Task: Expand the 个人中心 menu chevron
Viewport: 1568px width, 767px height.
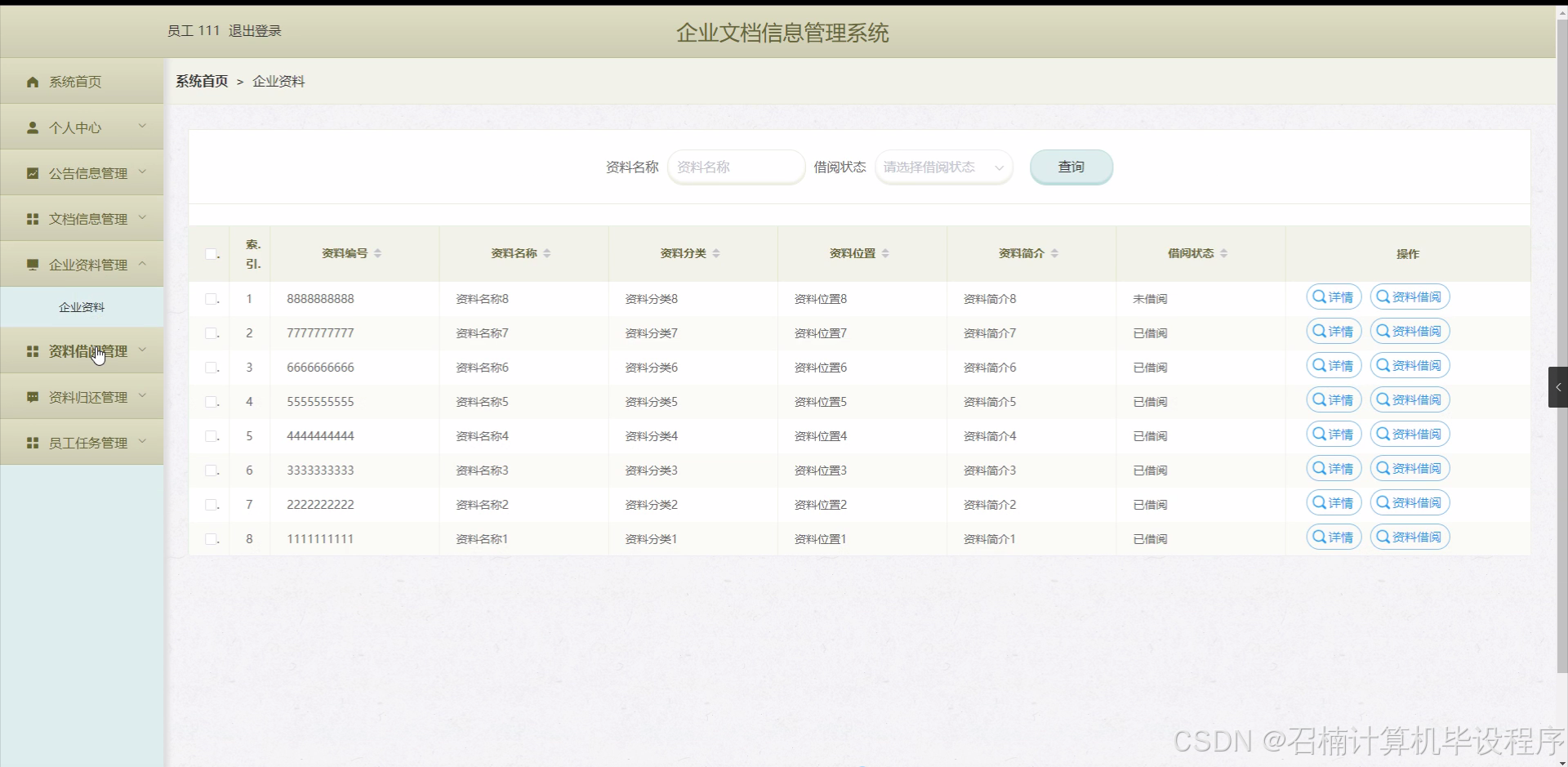Action: (x=142, y=126)
